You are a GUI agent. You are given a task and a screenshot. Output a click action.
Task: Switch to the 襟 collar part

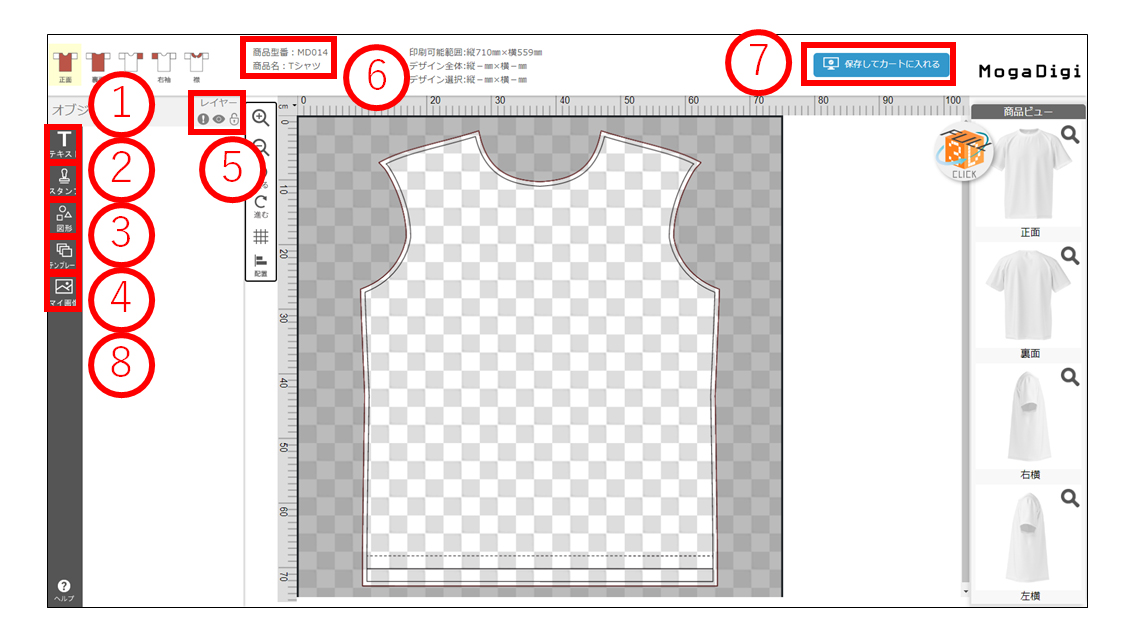point(197,65)
